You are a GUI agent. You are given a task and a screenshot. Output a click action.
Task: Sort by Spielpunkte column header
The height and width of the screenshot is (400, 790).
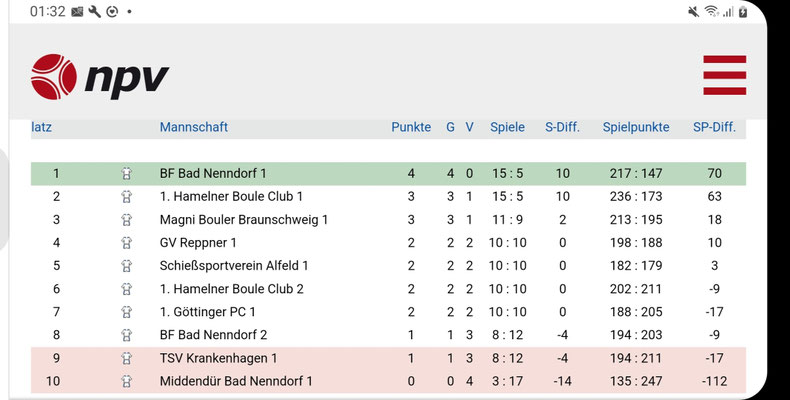click(636, 127)
